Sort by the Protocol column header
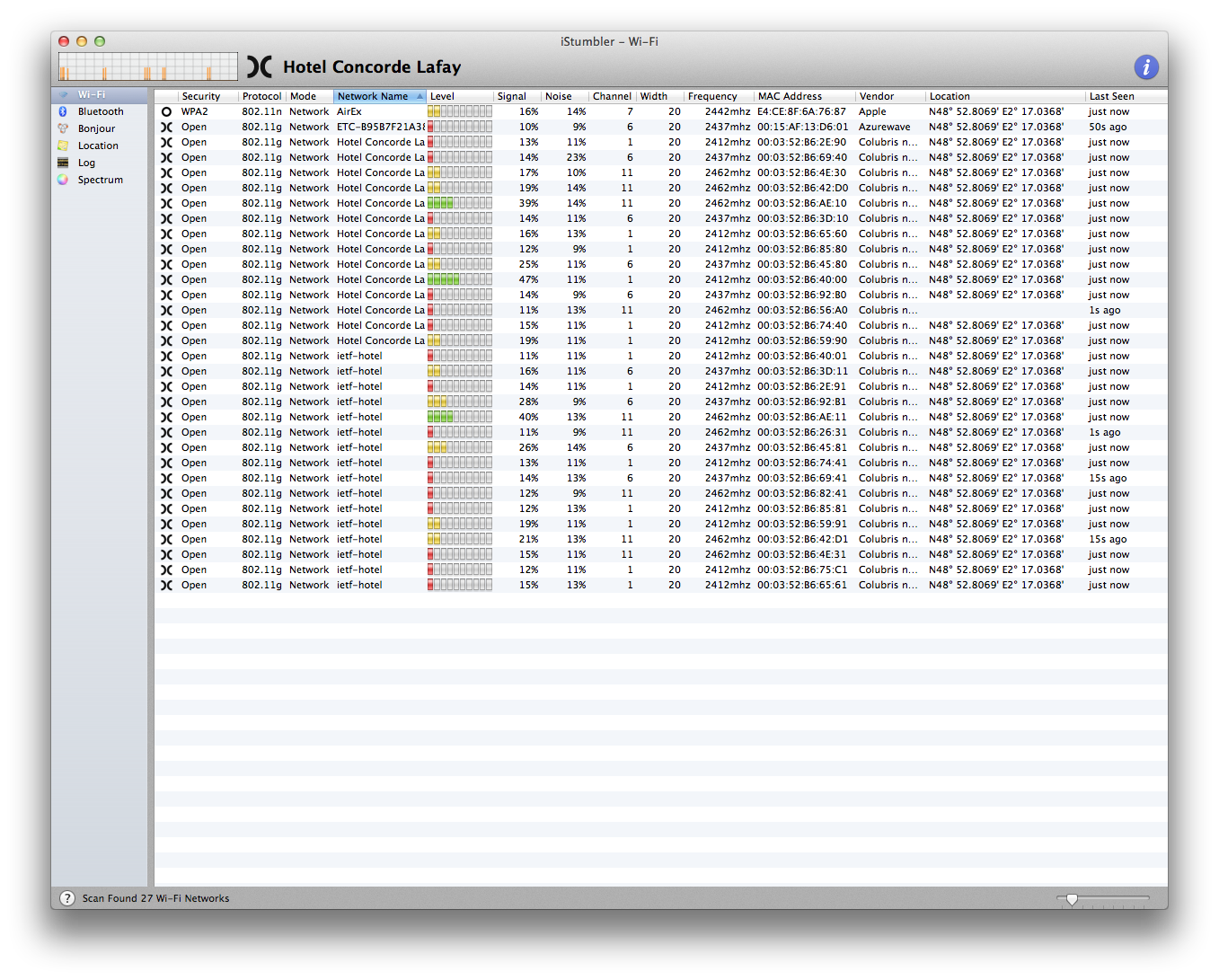Image resolution: width=1219 pixels, height=980 pixels. 261,96
